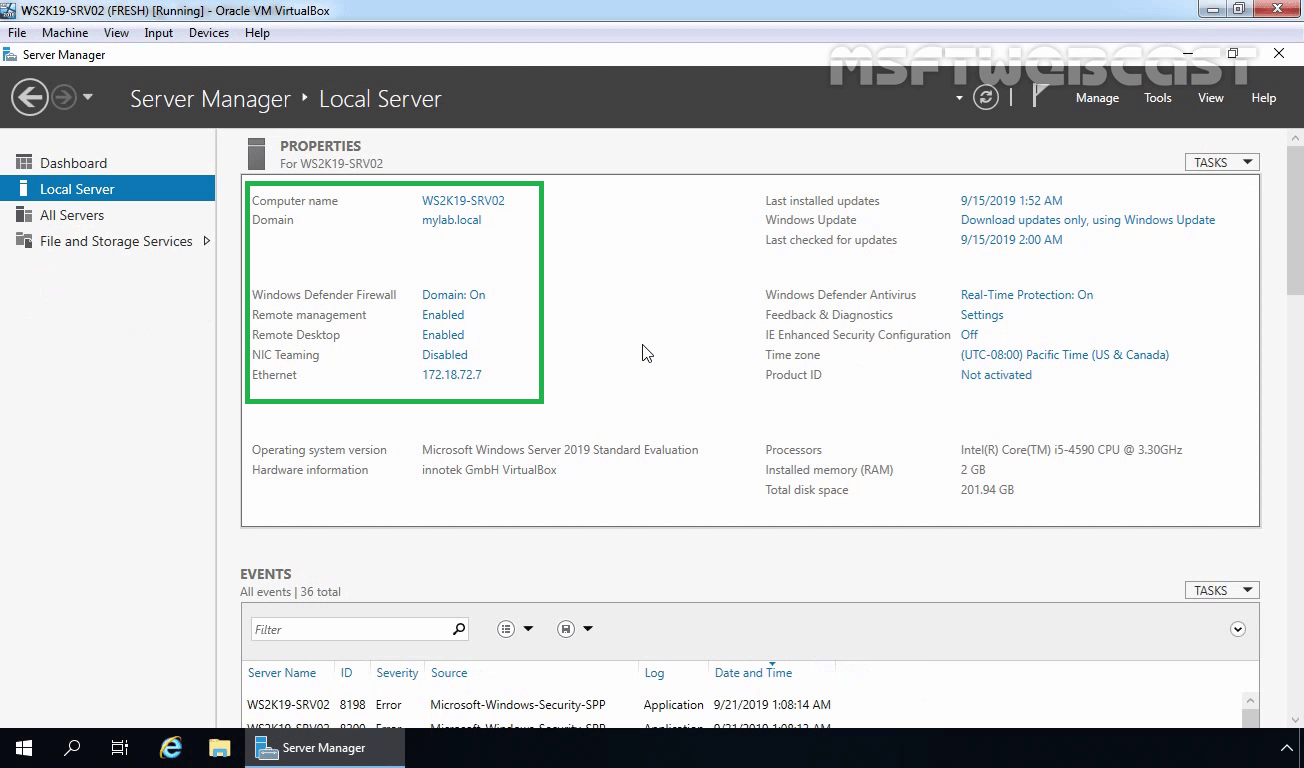1304x768 pixels.
Task: Expand File and Storage Services arrow
Action: point(206,241)
